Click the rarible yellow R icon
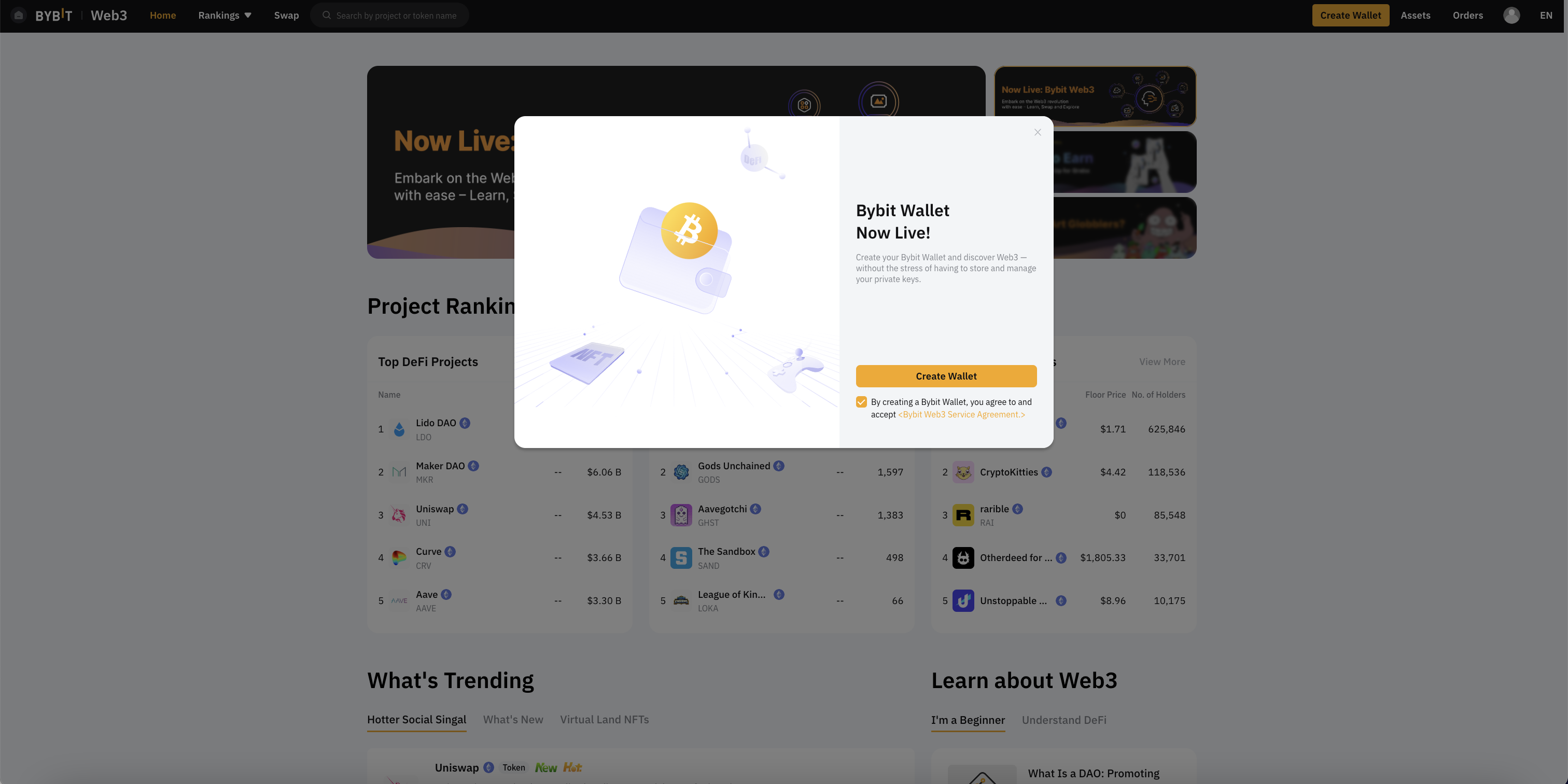 coord(963,515)
